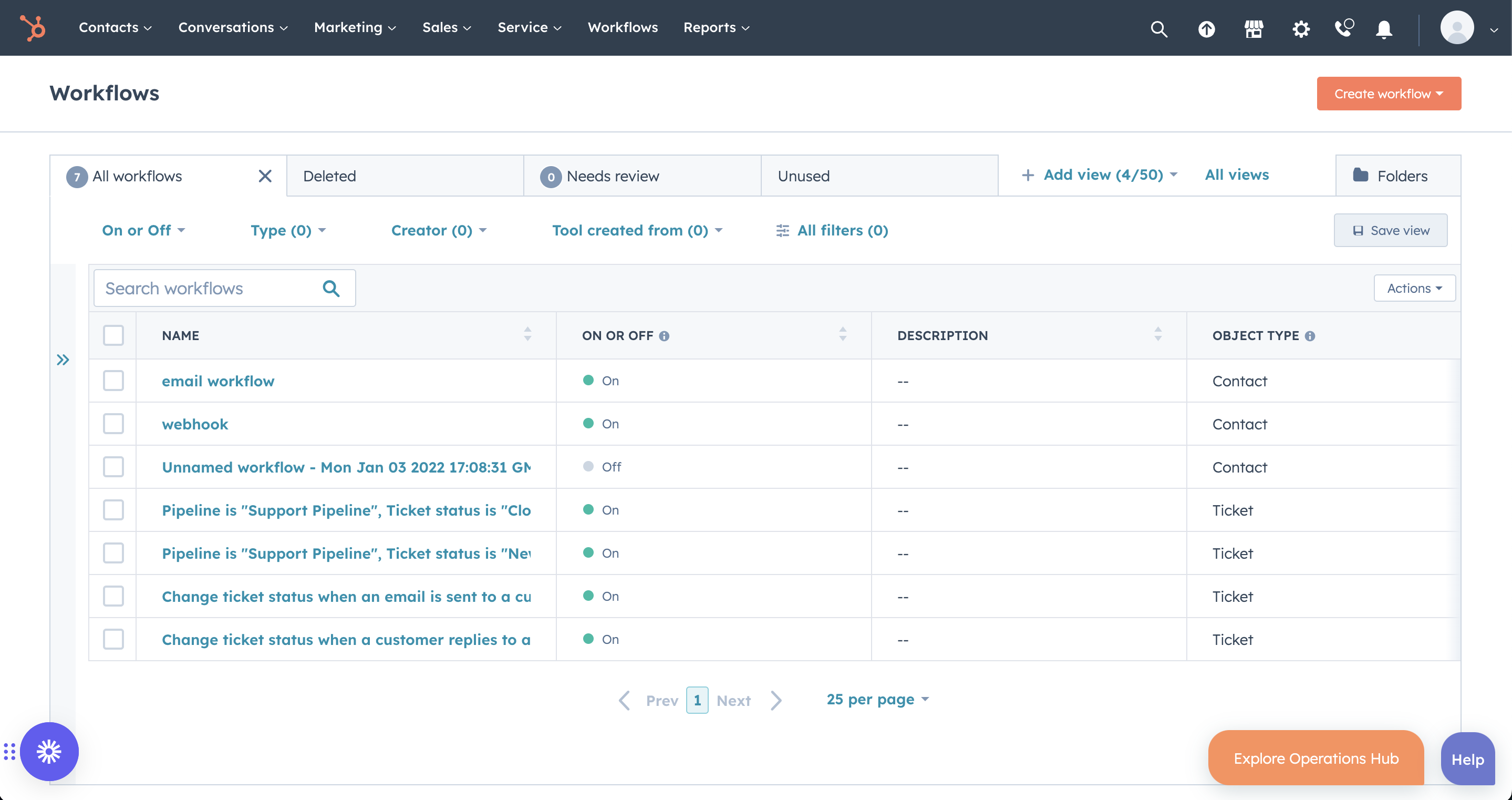
Task: Check the checkbox for email workflow row
Action: point(113,381)
